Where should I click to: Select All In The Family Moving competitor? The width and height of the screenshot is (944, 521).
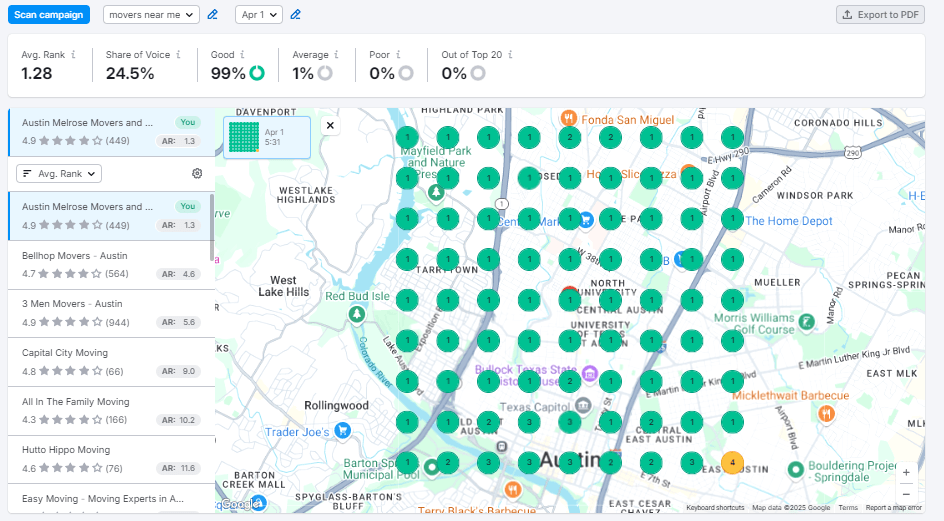111,411
